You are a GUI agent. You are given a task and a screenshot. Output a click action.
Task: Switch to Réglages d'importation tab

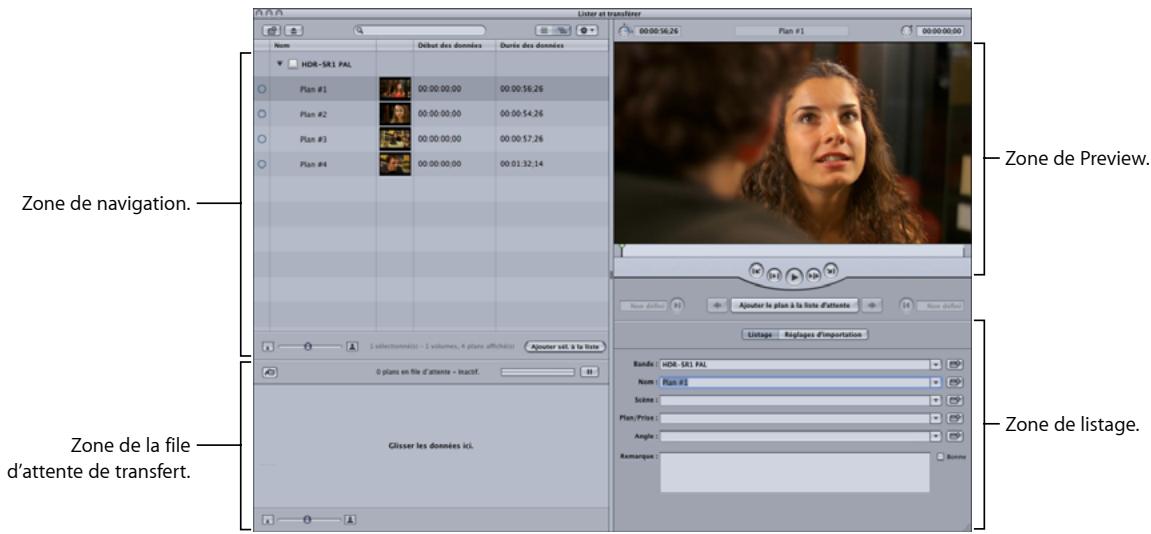(x=823, y=335)
